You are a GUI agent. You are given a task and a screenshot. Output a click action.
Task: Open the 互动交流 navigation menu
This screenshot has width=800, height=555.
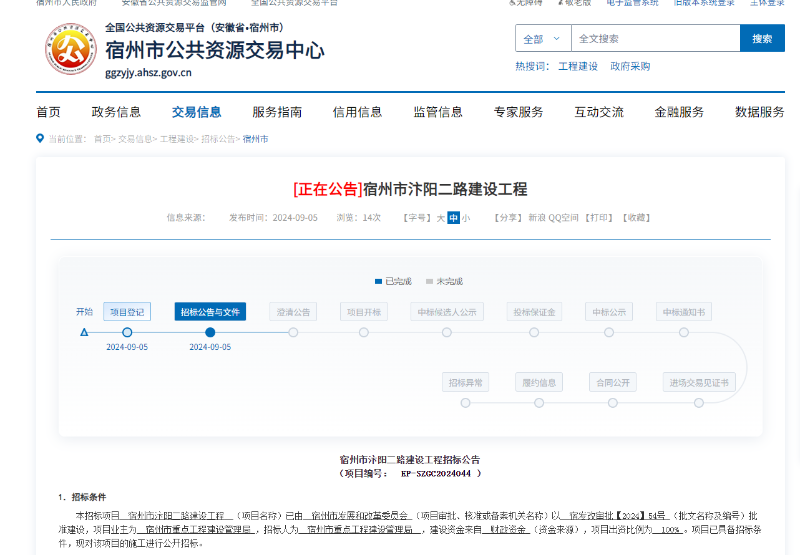click(599, 112)
